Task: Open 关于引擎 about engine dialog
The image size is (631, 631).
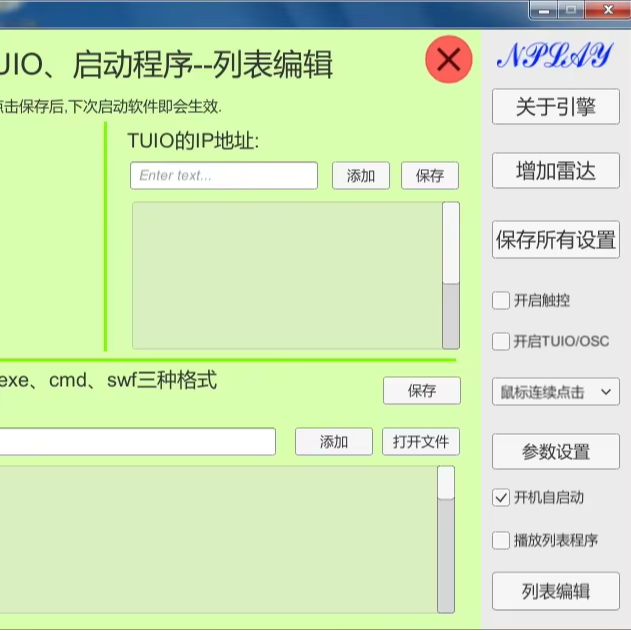Action: click(x=556, y=107)
